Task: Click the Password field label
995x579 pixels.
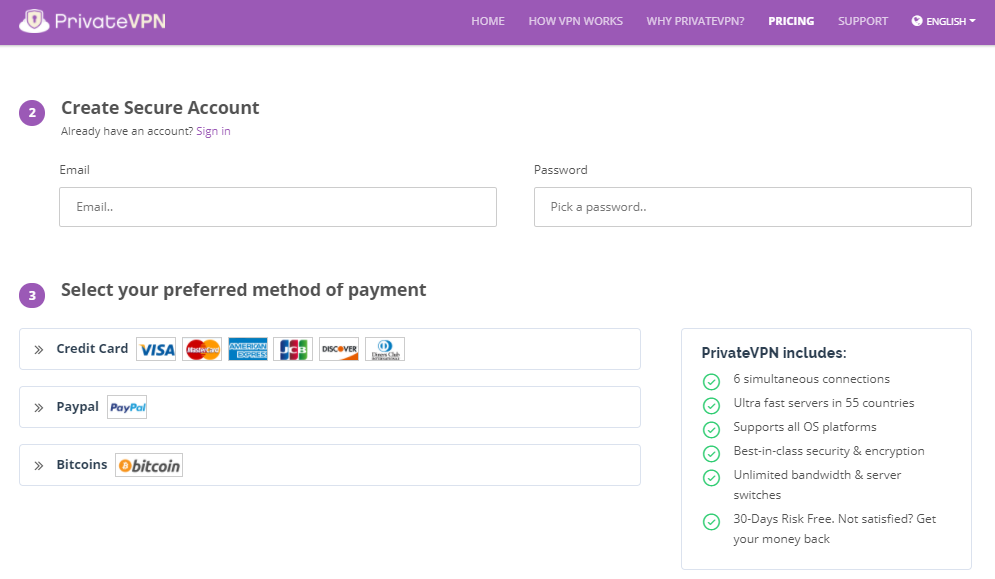Action: pyautogui.click(x=560, y=170)
